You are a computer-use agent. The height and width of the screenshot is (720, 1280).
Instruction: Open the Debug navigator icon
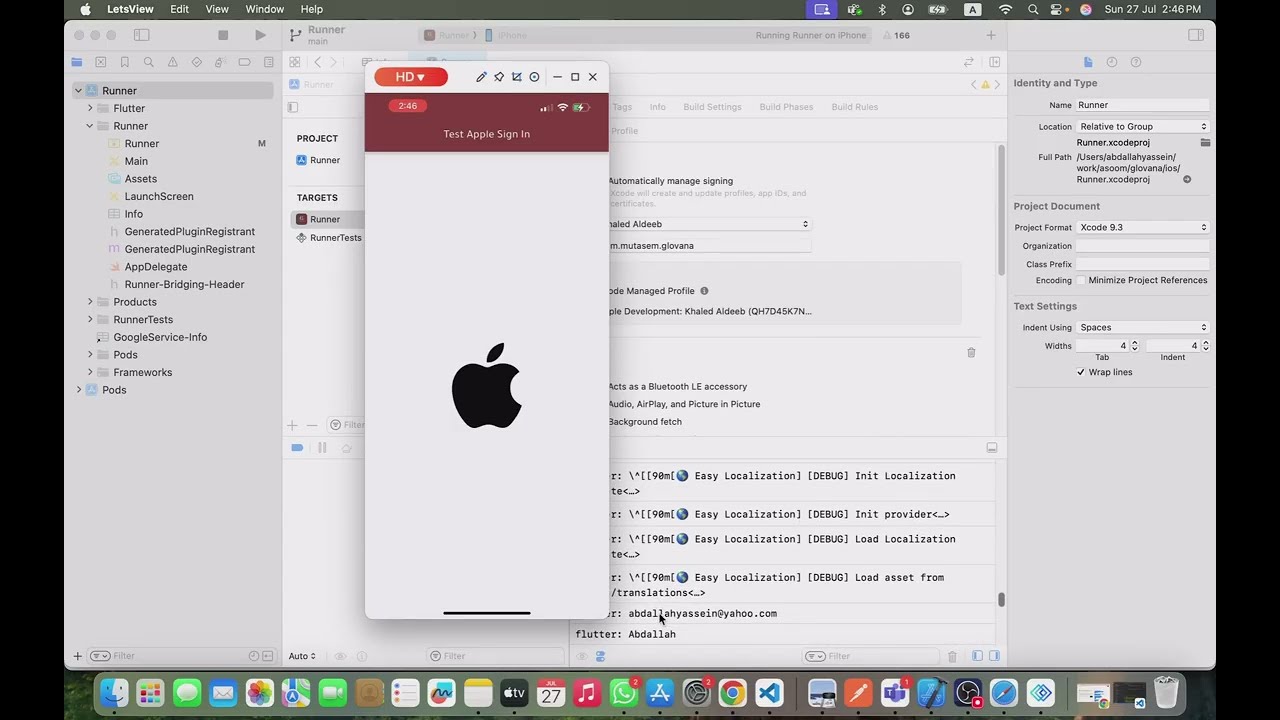coord(220,62)
